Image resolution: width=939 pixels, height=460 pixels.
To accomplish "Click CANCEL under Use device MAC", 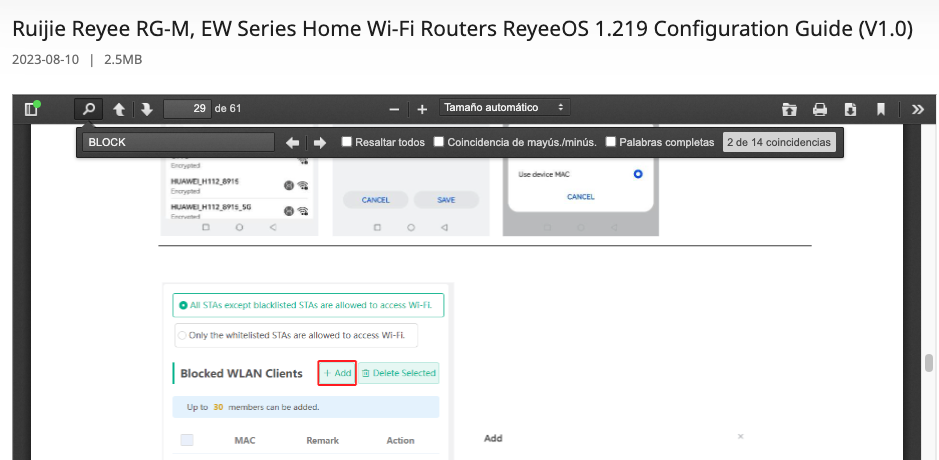I will coord(580,196).
